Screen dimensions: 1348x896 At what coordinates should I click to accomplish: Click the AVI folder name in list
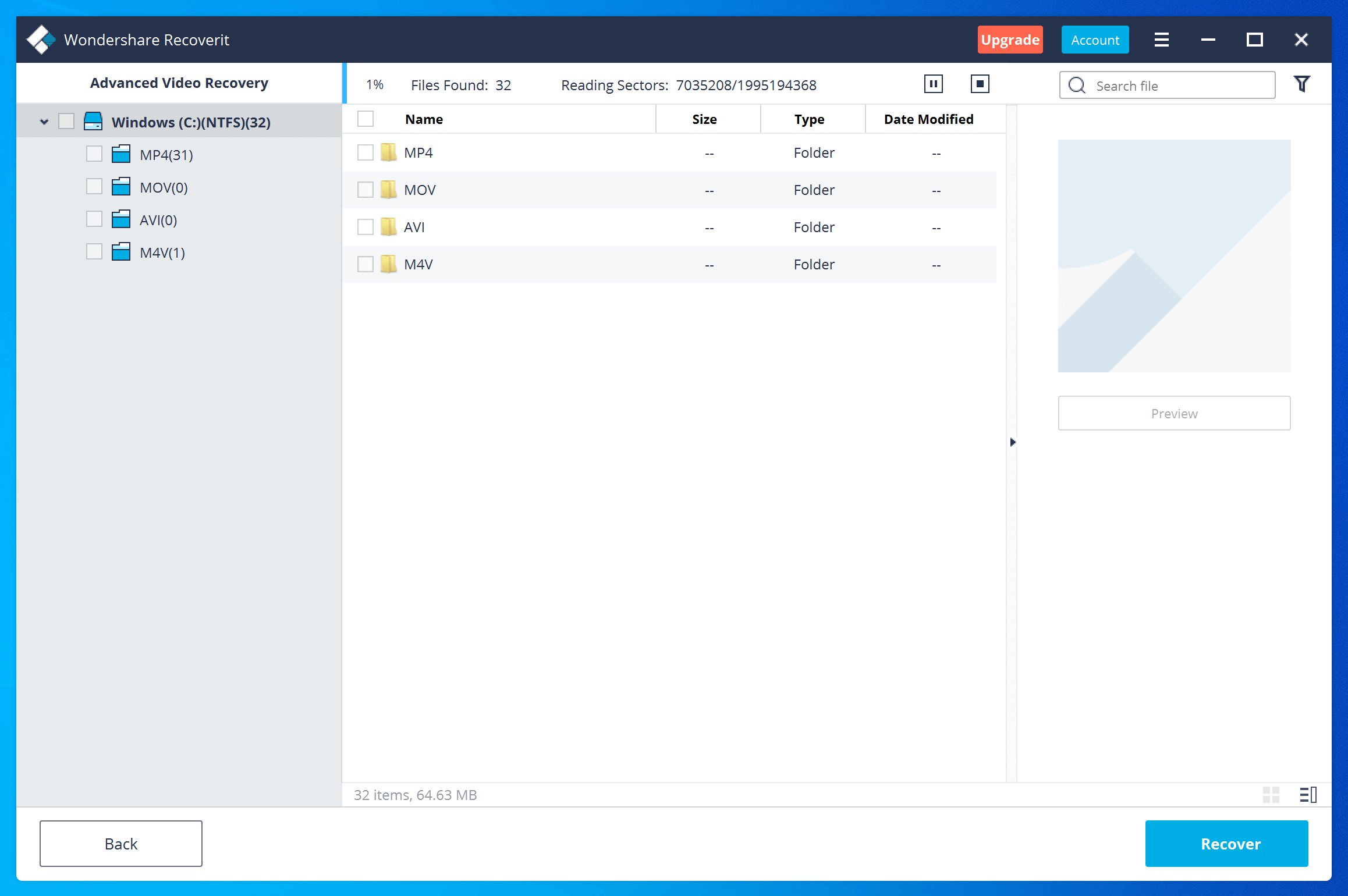click(414, 227)
